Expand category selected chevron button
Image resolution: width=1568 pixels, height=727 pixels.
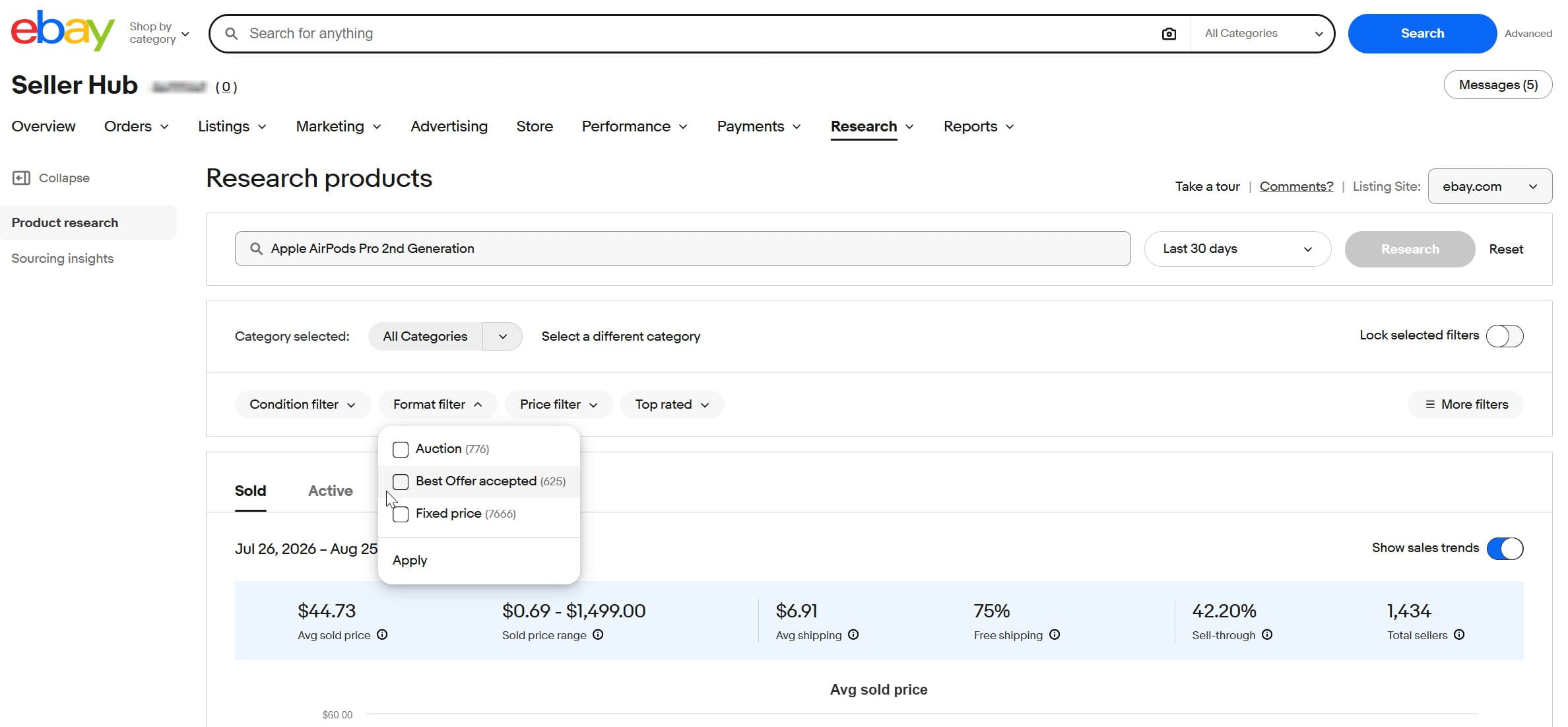click(x=502, y=337)
